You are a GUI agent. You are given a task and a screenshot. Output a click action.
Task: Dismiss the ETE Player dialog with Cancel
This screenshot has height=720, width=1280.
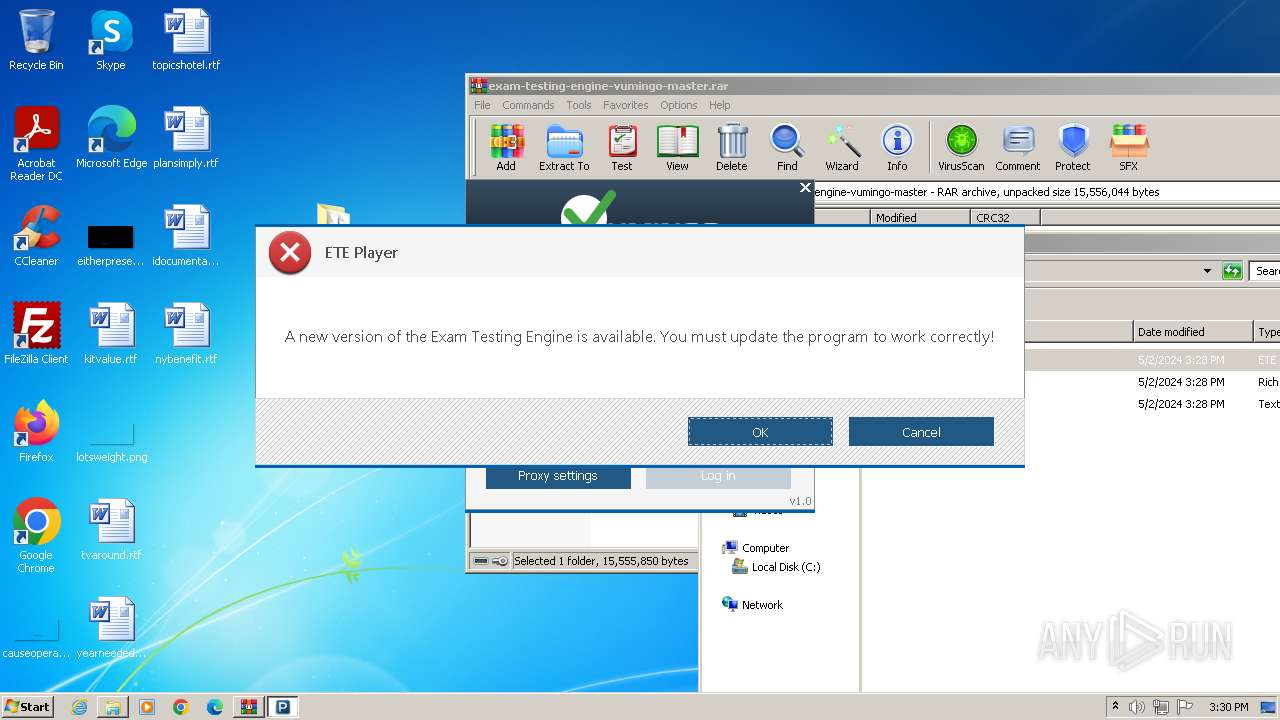tap(921, 432)
